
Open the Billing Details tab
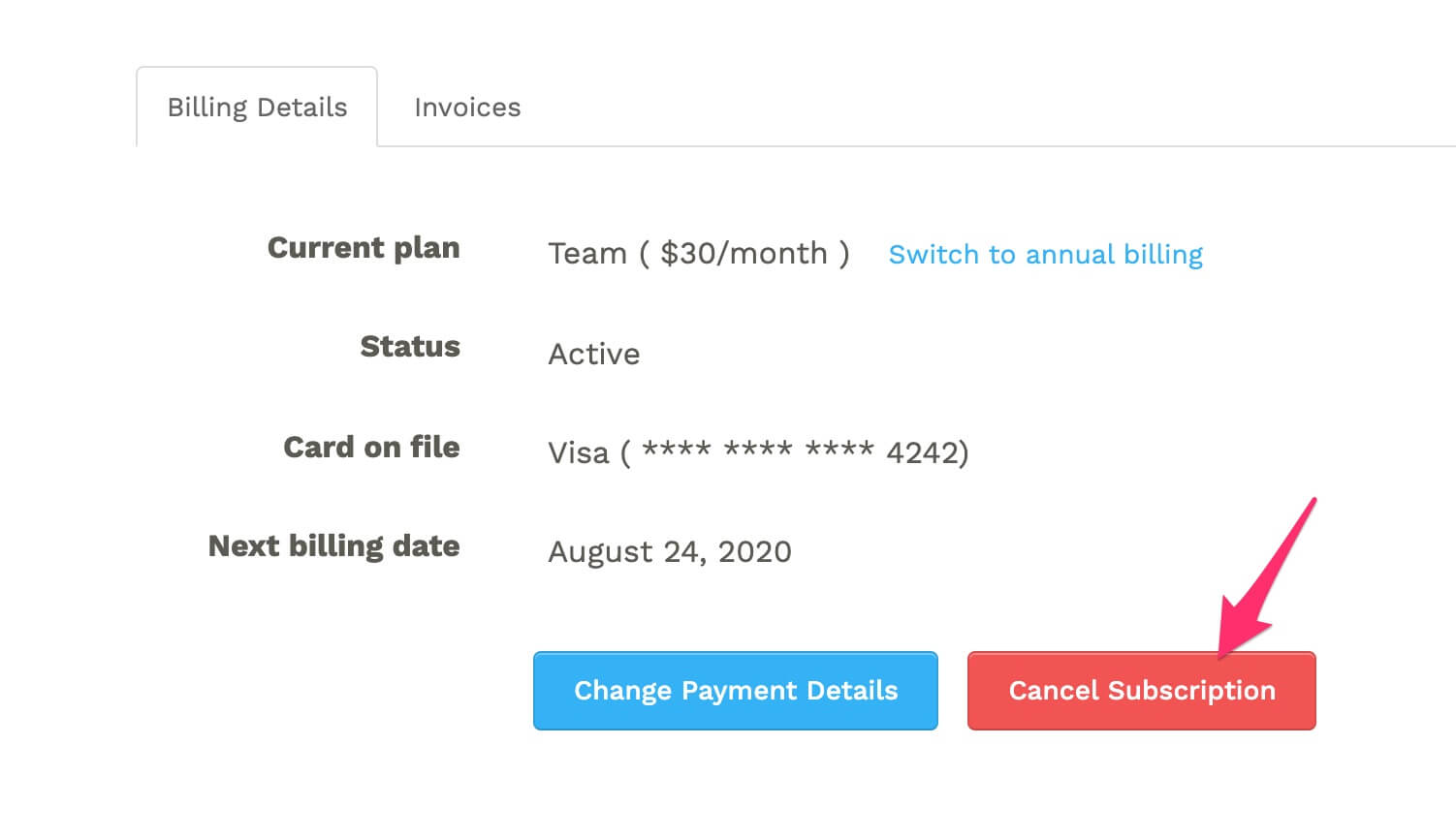tap(257, 107)
